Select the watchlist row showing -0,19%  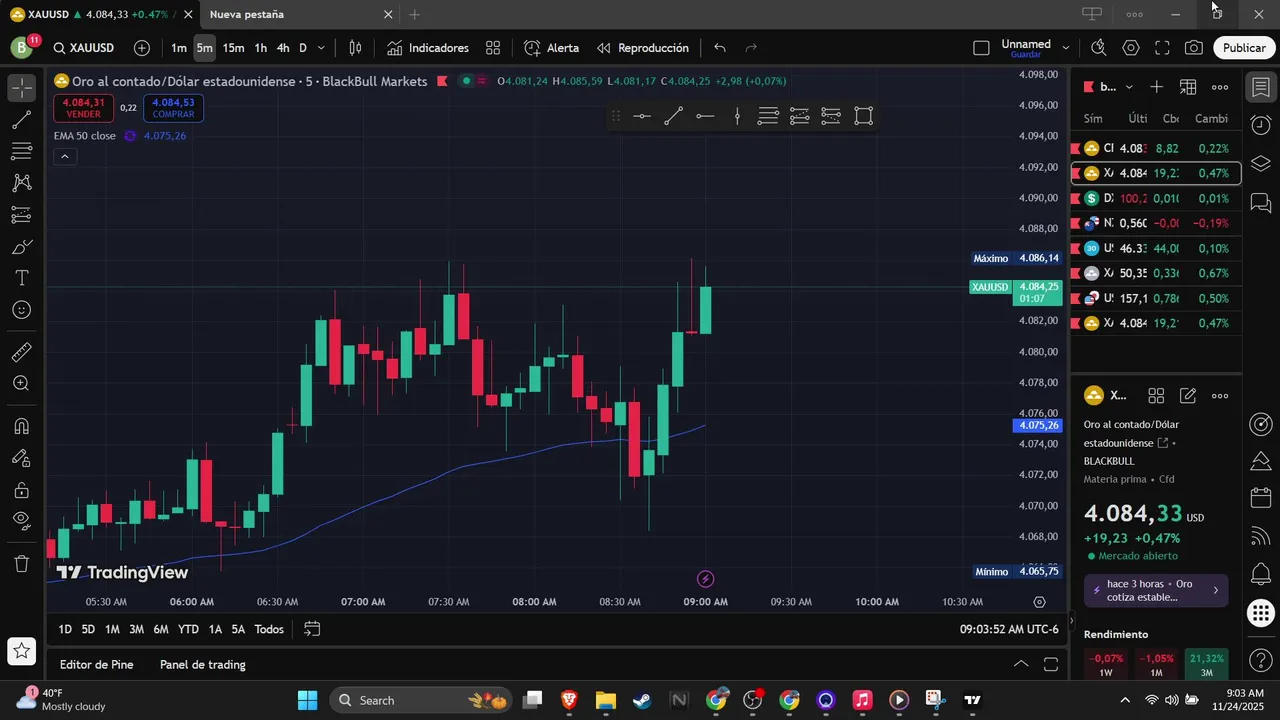(x=1156, y=223)
